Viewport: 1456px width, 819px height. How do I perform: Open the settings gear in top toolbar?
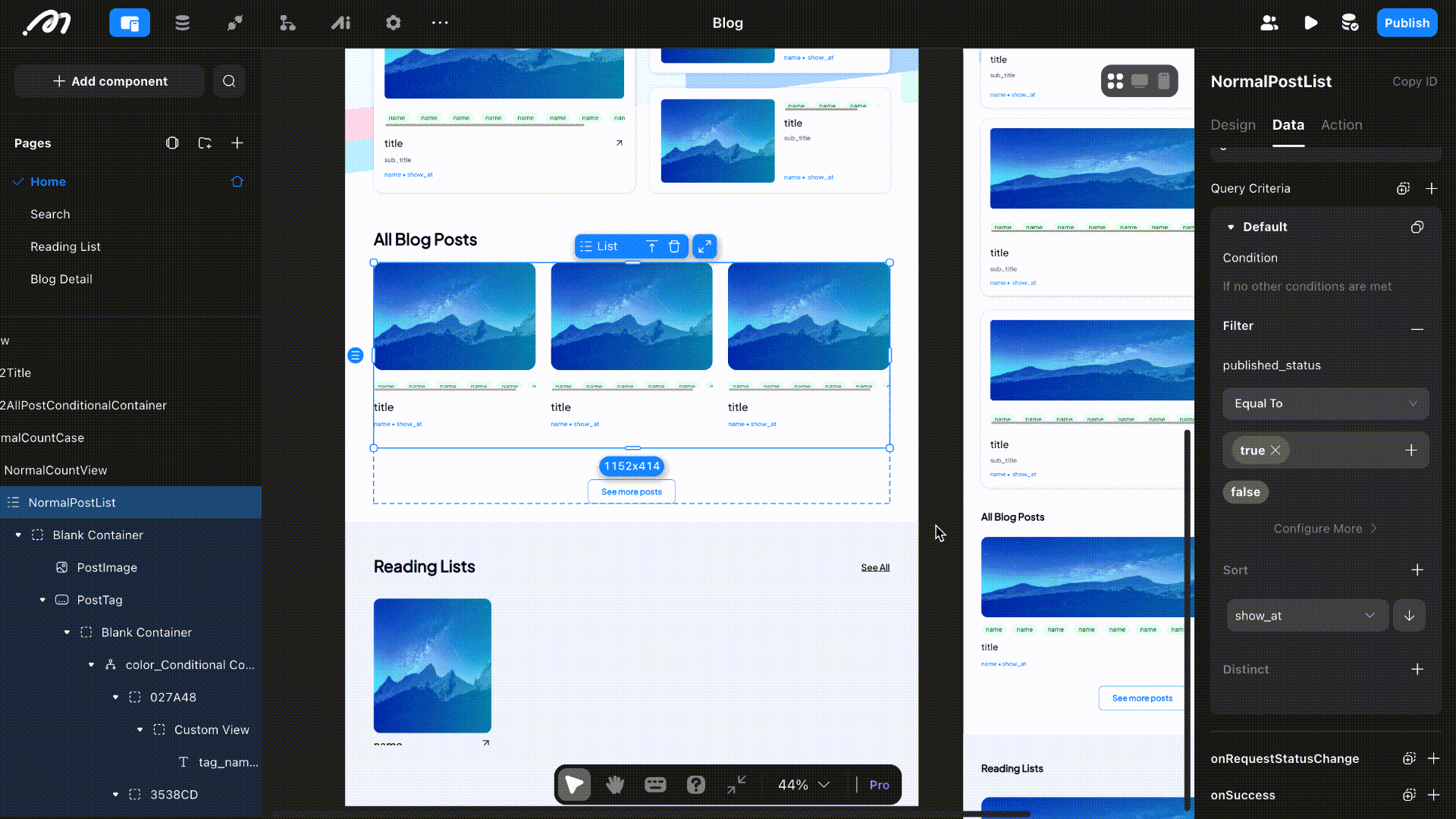pyautogui.click(x=393, y=23)
